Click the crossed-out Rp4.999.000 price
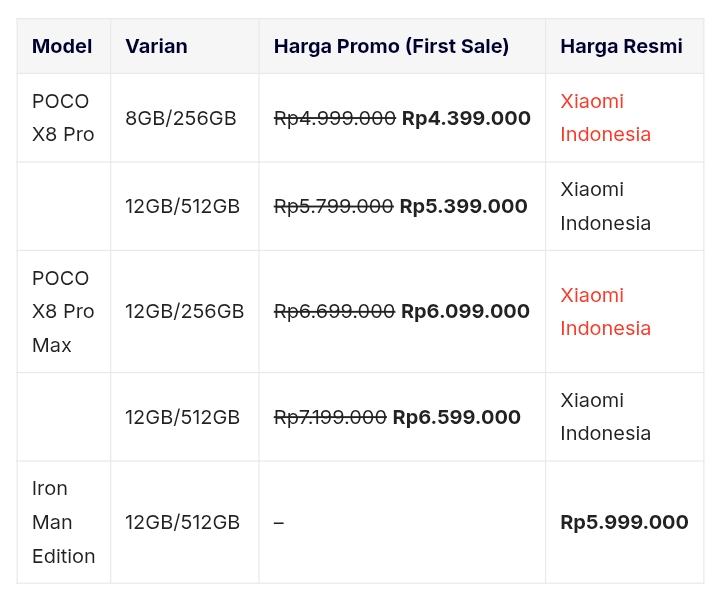This screenshot has width=720, height=598. point(334,118)
